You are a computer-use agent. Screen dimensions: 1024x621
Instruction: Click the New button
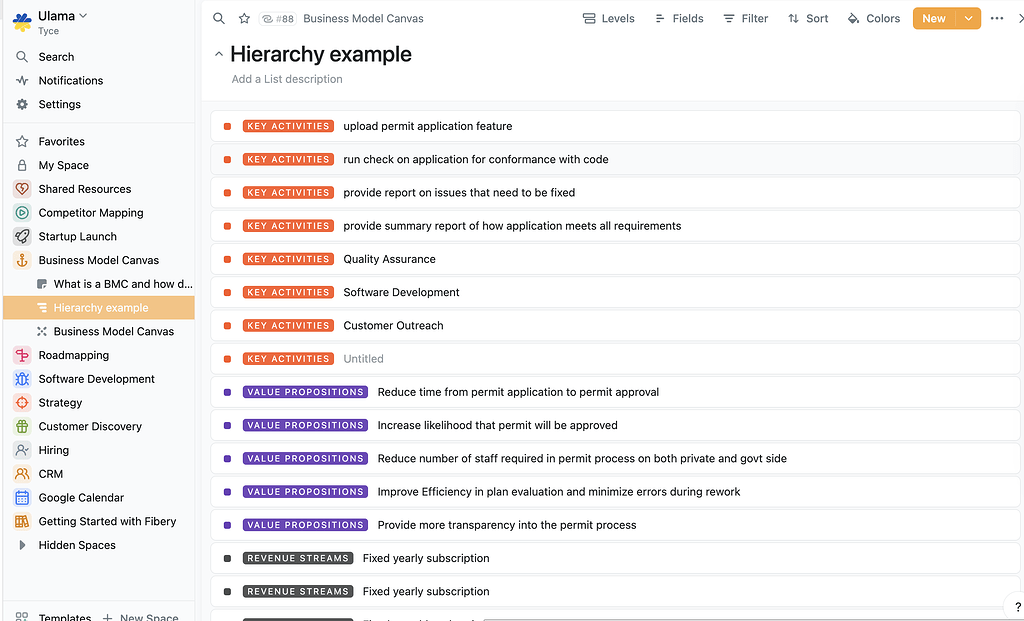coord(934,18)
